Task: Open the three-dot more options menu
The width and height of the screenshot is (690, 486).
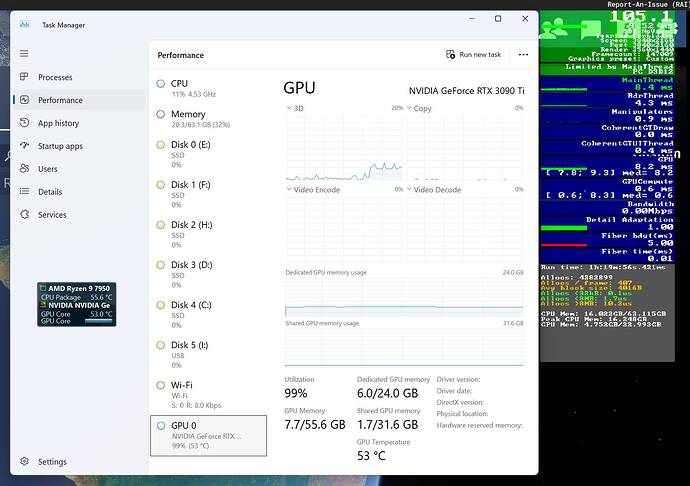Action: [523, 55]
